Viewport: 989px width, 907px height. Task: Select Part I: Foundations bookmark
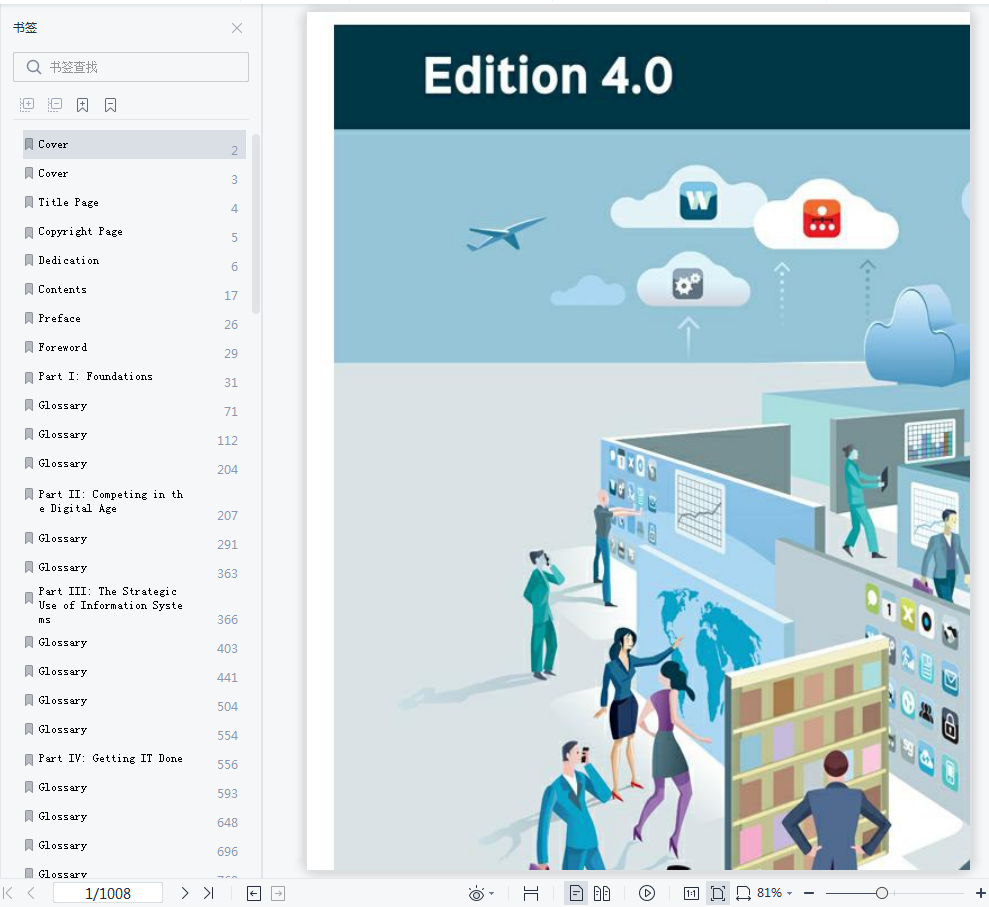click(x=134, y=377)
